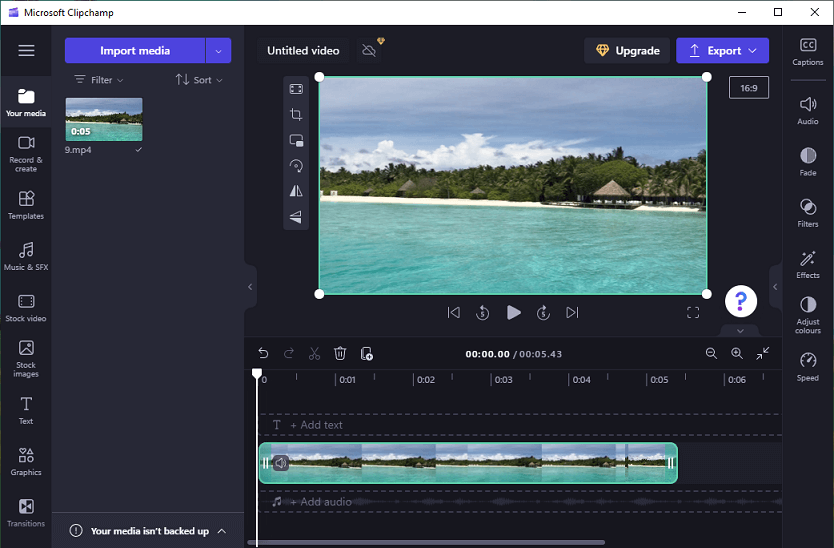Open the hamburger menu
Image resolution: width=834 pixels, height=548 pixels.
26,51
